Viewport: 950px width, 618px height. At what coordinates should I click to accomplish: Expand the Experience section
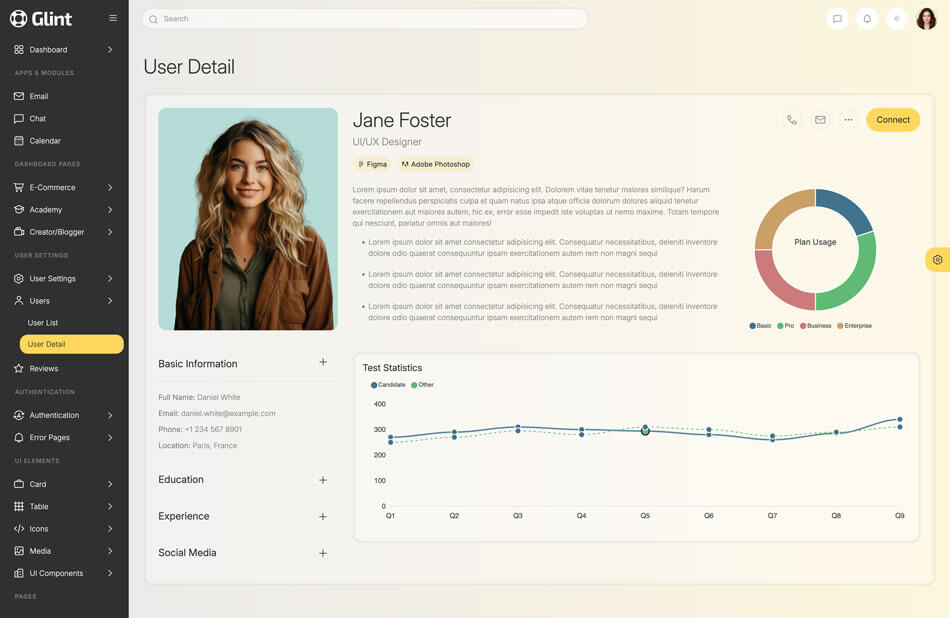click(x=322, y=517)
